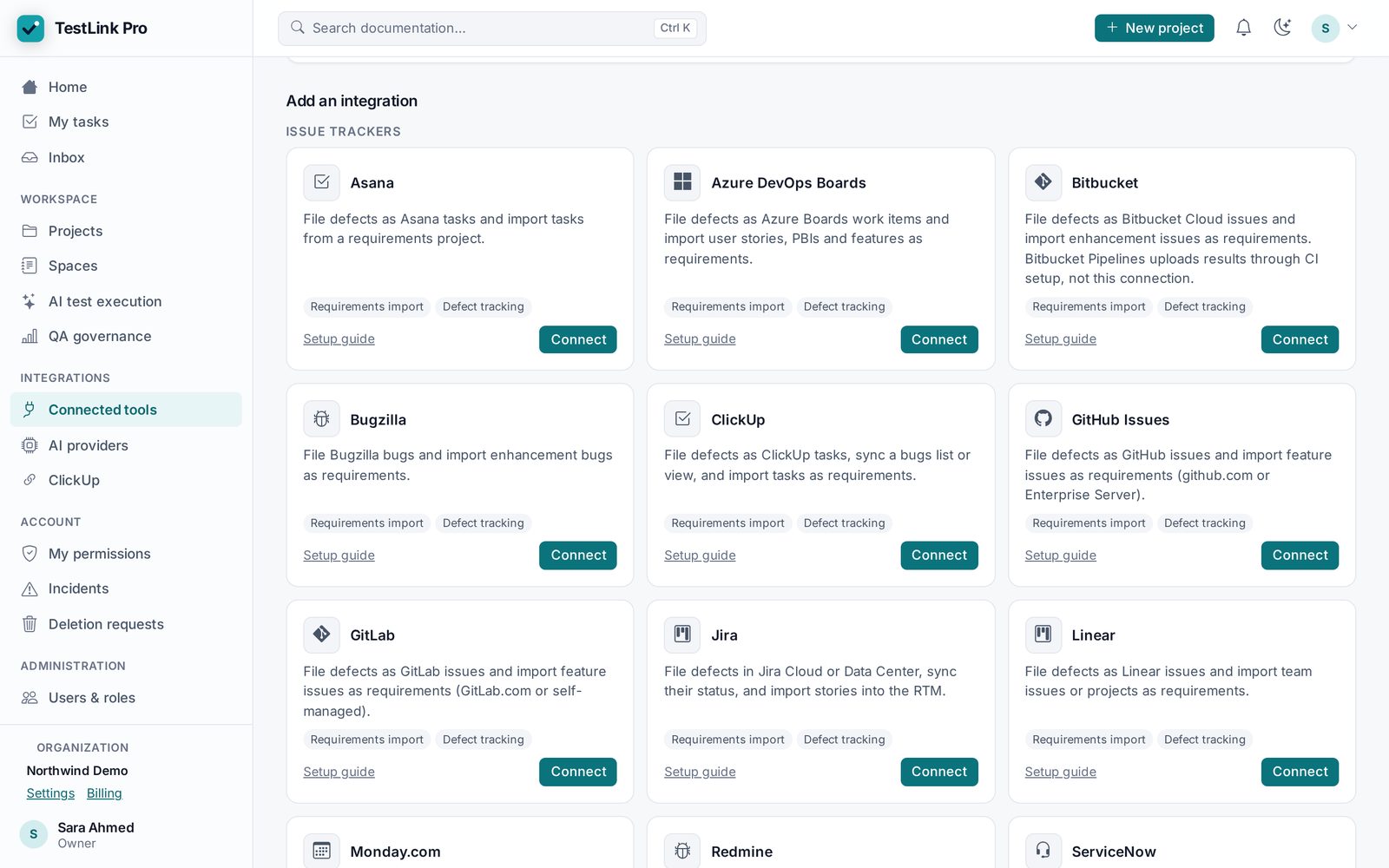Open the Inbox page
1389x868 pixels.
pyautogui.click(x=126, y=157)
